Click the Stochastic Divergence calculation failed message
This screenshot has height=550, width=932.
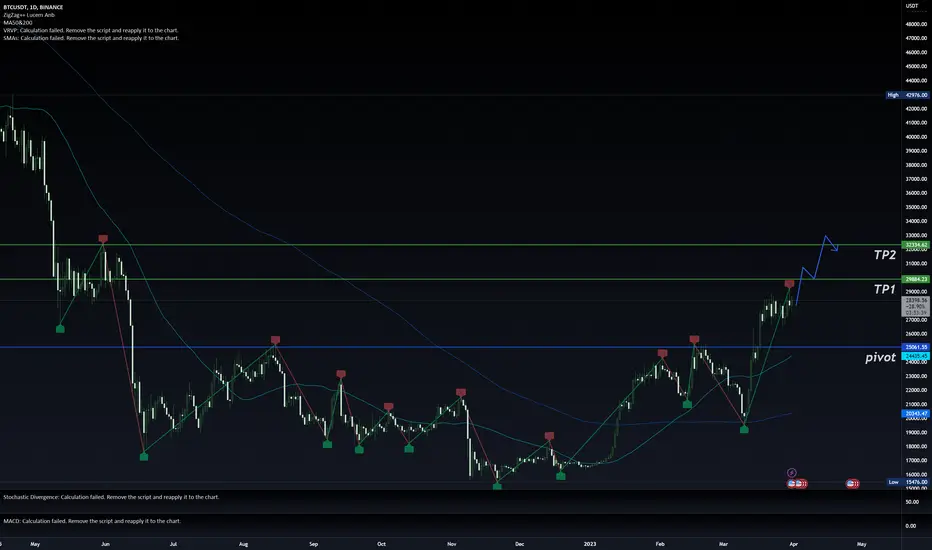[x=111, y=497]
